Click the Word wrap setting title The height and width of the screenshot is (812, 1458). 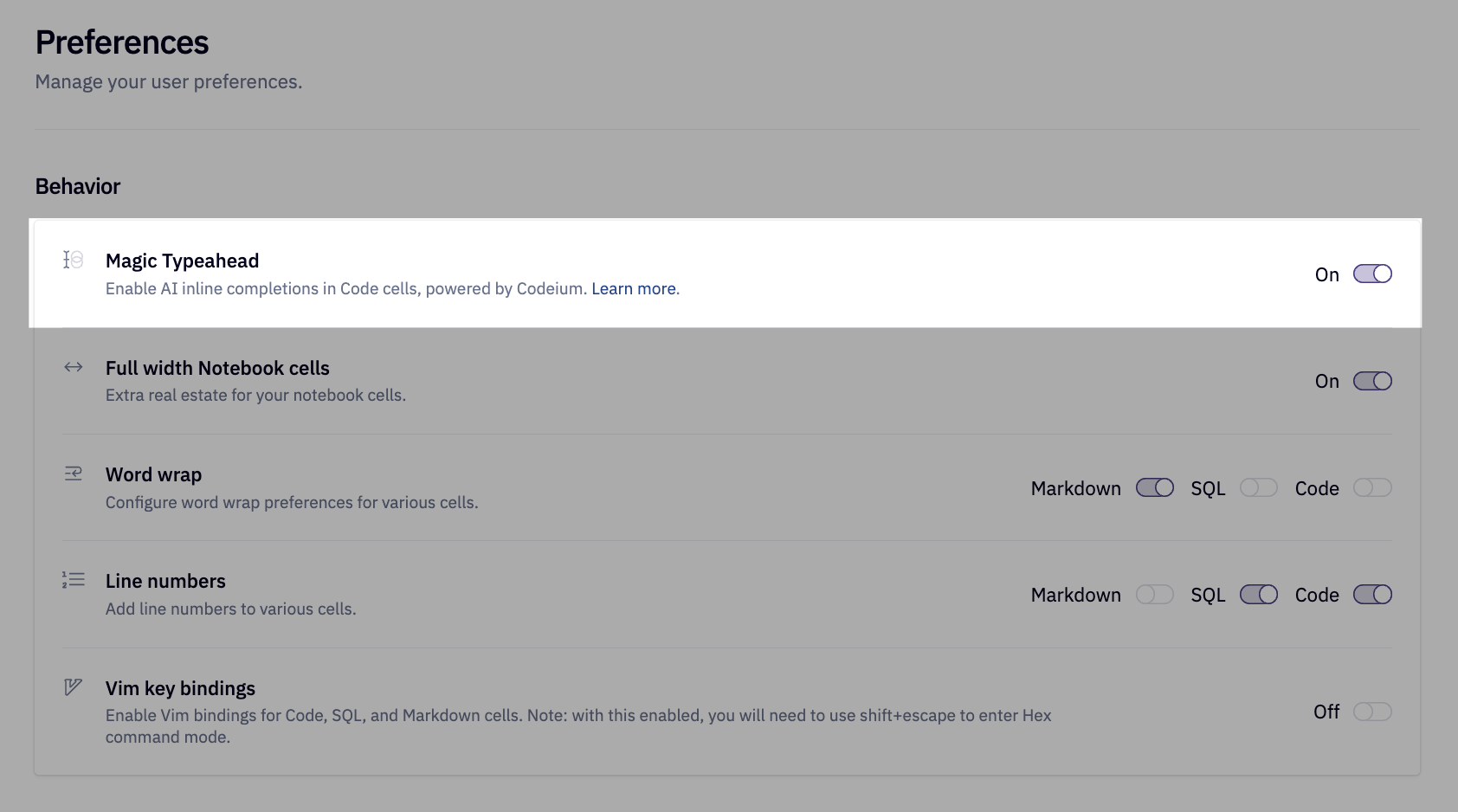(153, 475)
